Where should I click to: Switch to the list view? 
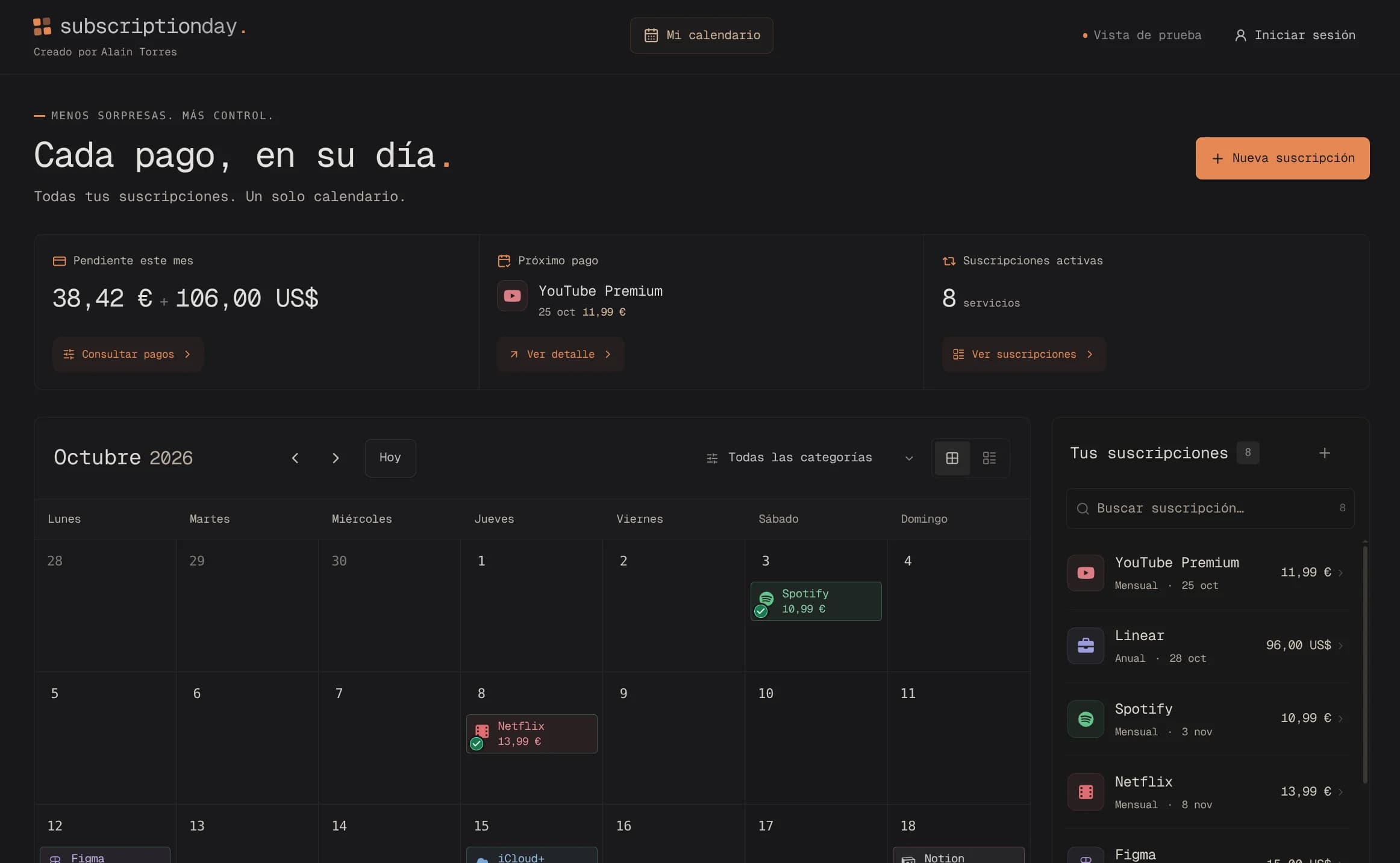click(x=989, y=458)
